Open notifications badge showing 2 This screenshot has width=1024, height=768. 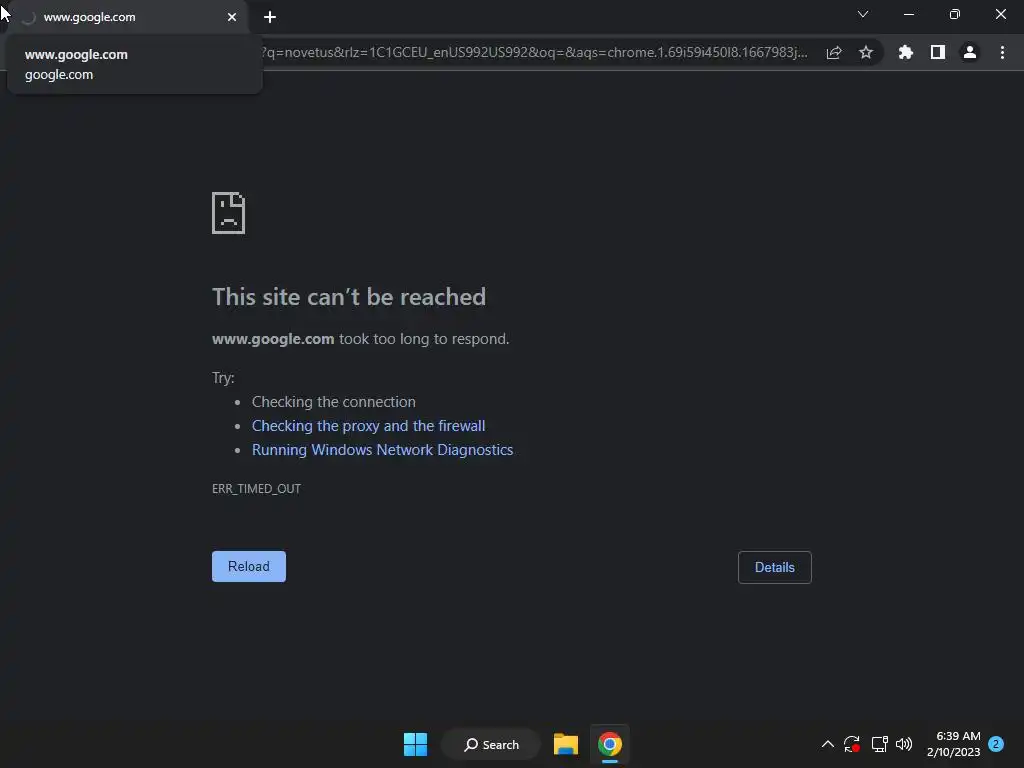point(996,744)
